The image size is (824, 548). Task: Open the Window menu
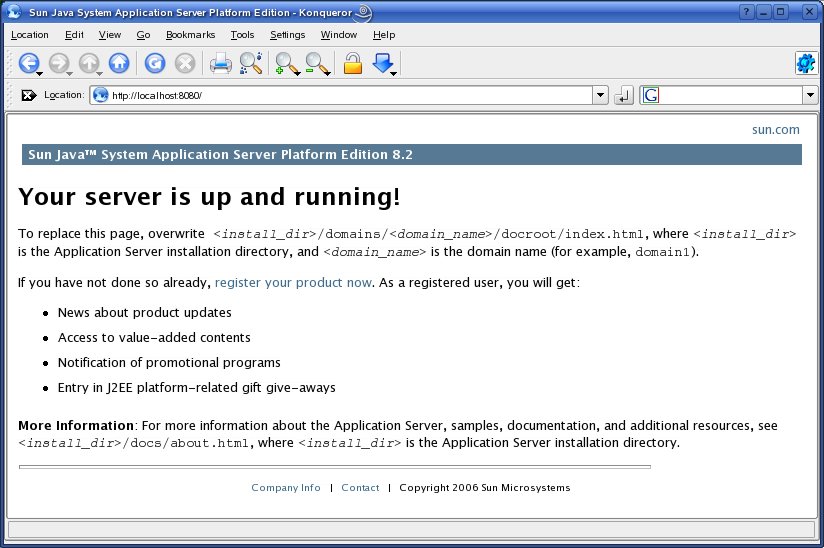click(x=338, y=35)
